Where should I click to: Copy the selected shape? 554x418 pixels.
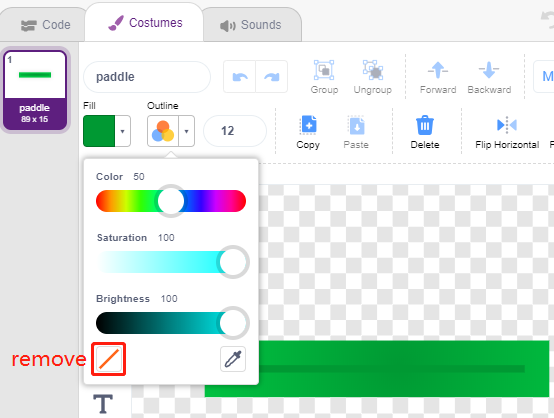pos(308,133)
